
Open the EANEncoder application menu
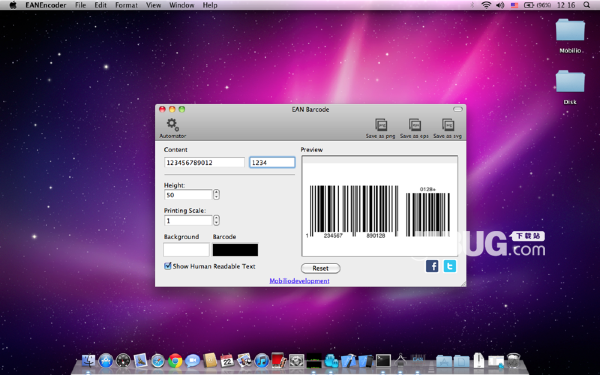46,5
